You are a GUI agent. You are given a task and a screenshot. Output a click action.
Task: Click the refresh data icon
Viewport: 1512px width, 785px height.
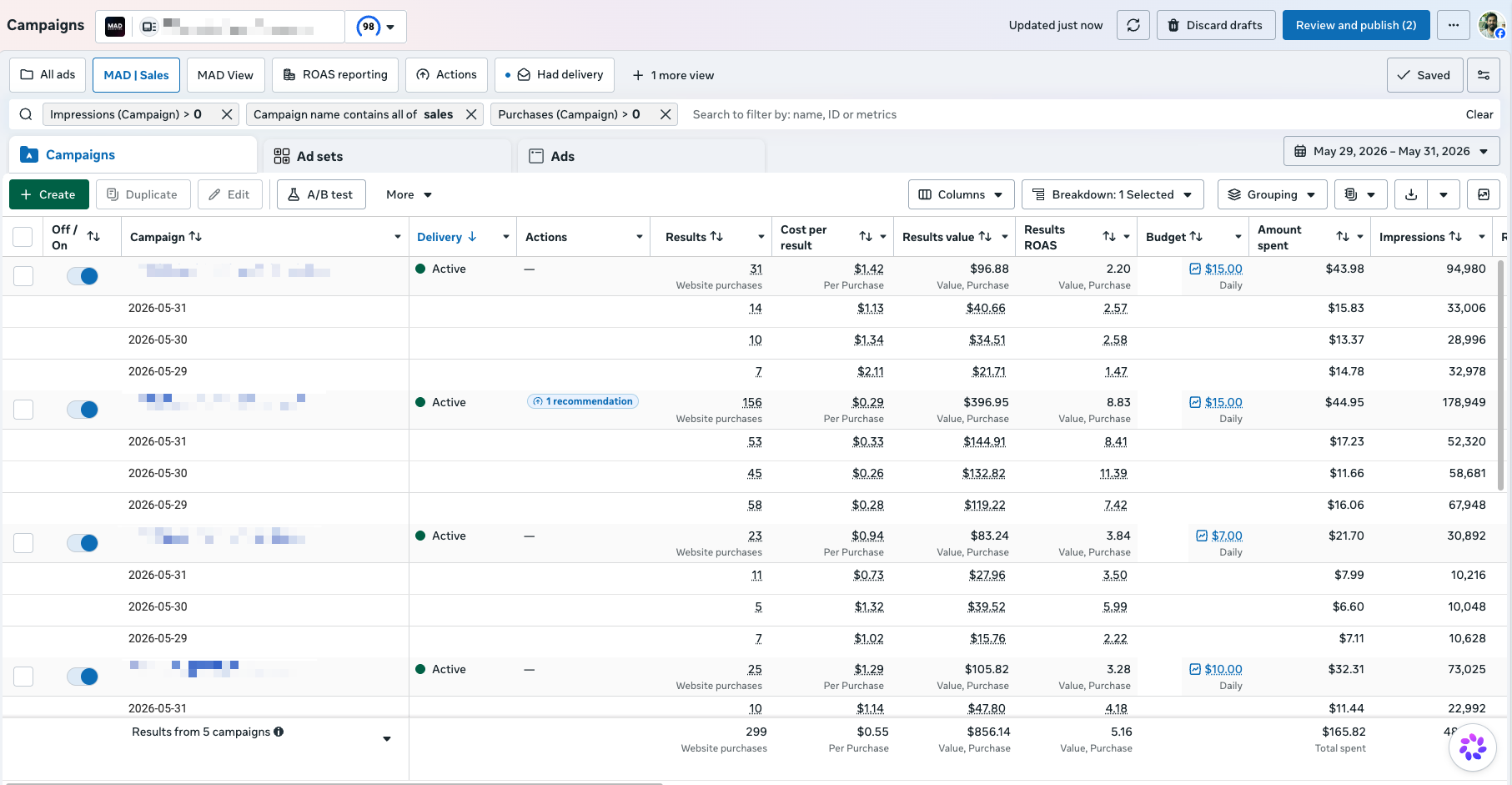click(1133, 25)
